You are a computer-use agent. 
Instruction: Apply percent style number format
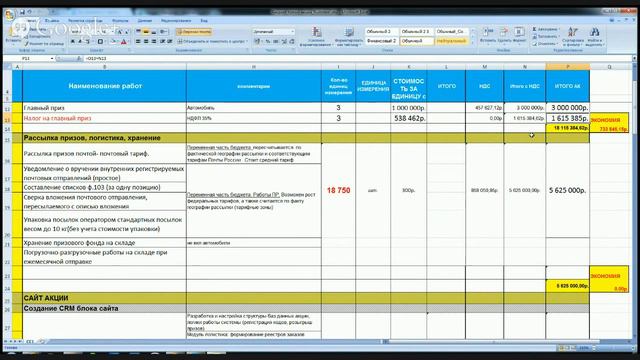[x=268, y=41]
